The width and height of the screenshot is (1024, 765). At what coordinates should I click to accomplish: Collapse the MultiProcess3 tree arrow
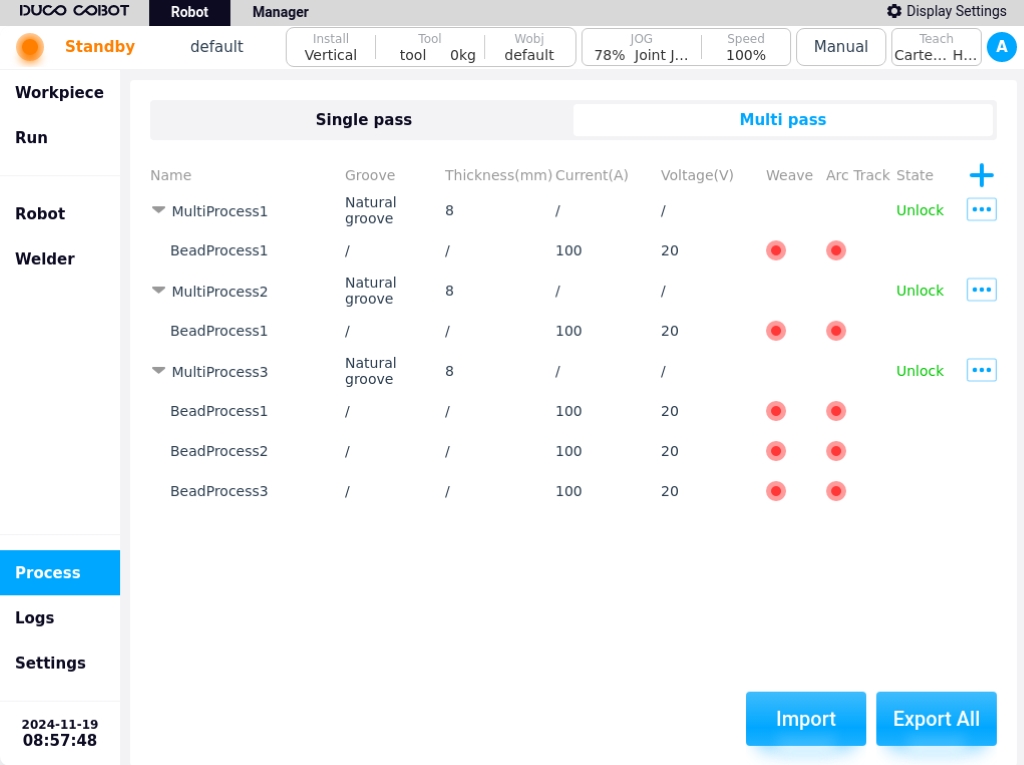click(x=158, y=370)
